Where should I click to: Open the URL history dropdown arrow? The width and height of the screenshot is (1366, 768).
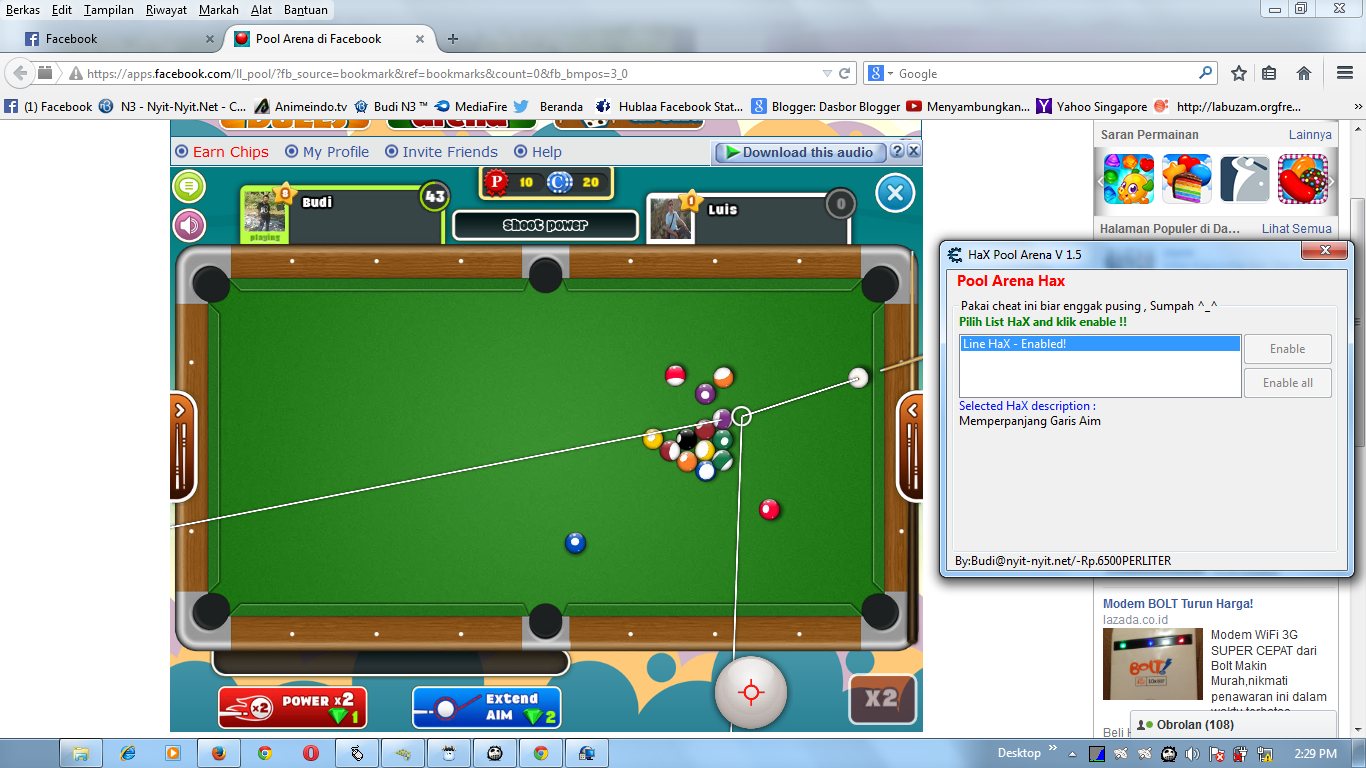(826, 74)
